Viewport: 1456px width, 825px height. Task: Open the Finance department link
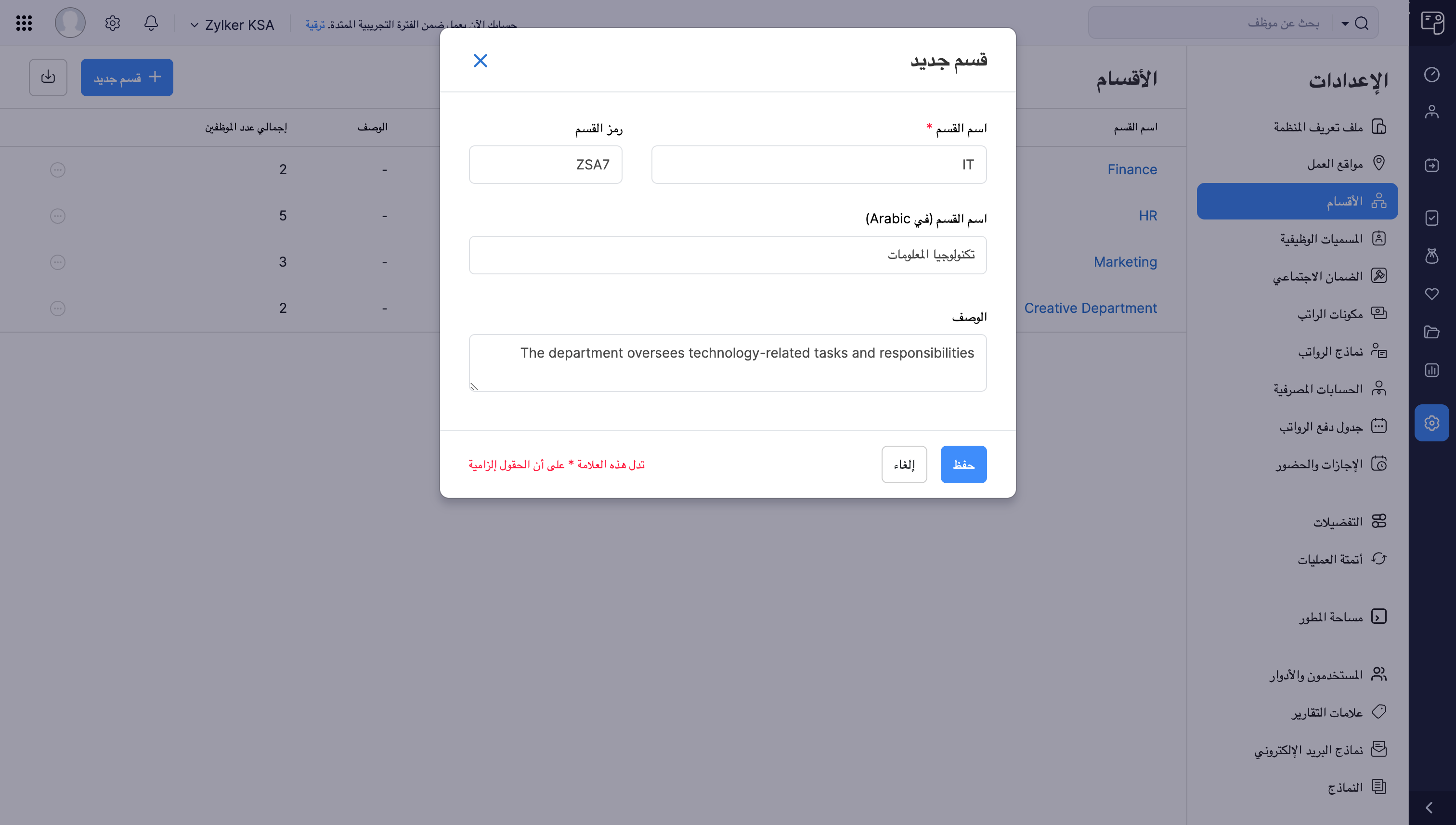pyautogui.click(x=1132, y=169)
